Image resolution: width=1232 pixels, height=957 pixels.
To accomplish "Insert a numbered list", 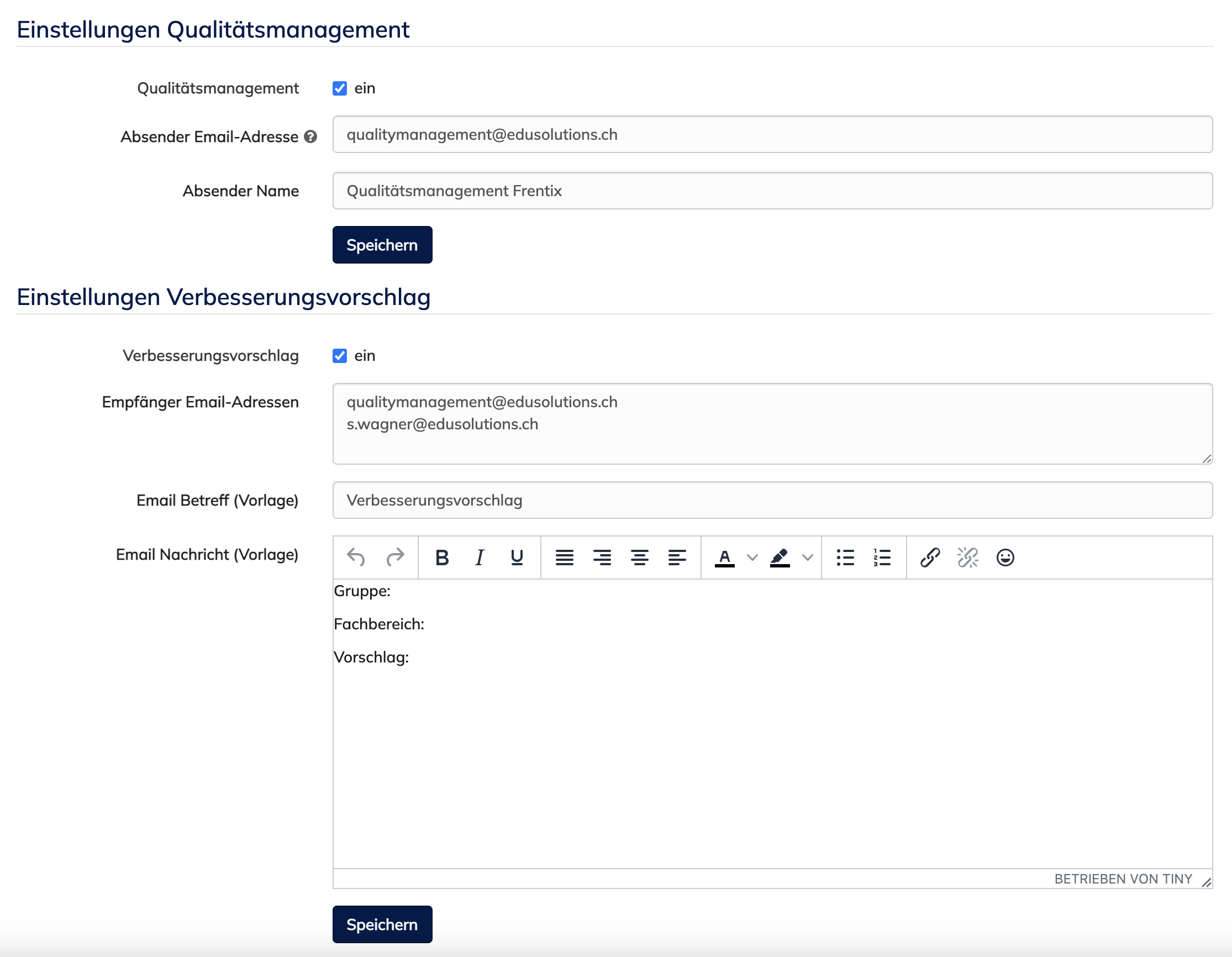I will point(882,558).
